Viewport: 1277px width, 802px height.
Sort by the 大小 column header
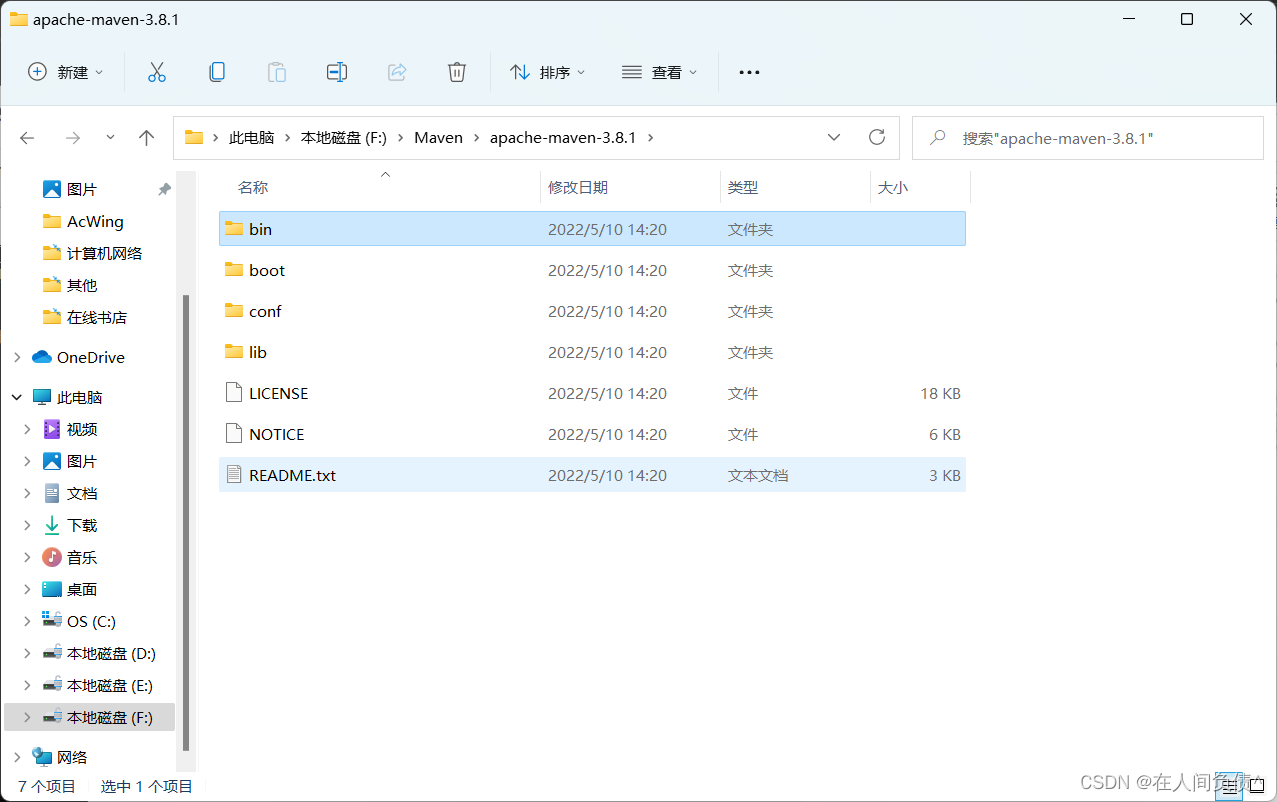pyautogui.click(x=893, y=187)
